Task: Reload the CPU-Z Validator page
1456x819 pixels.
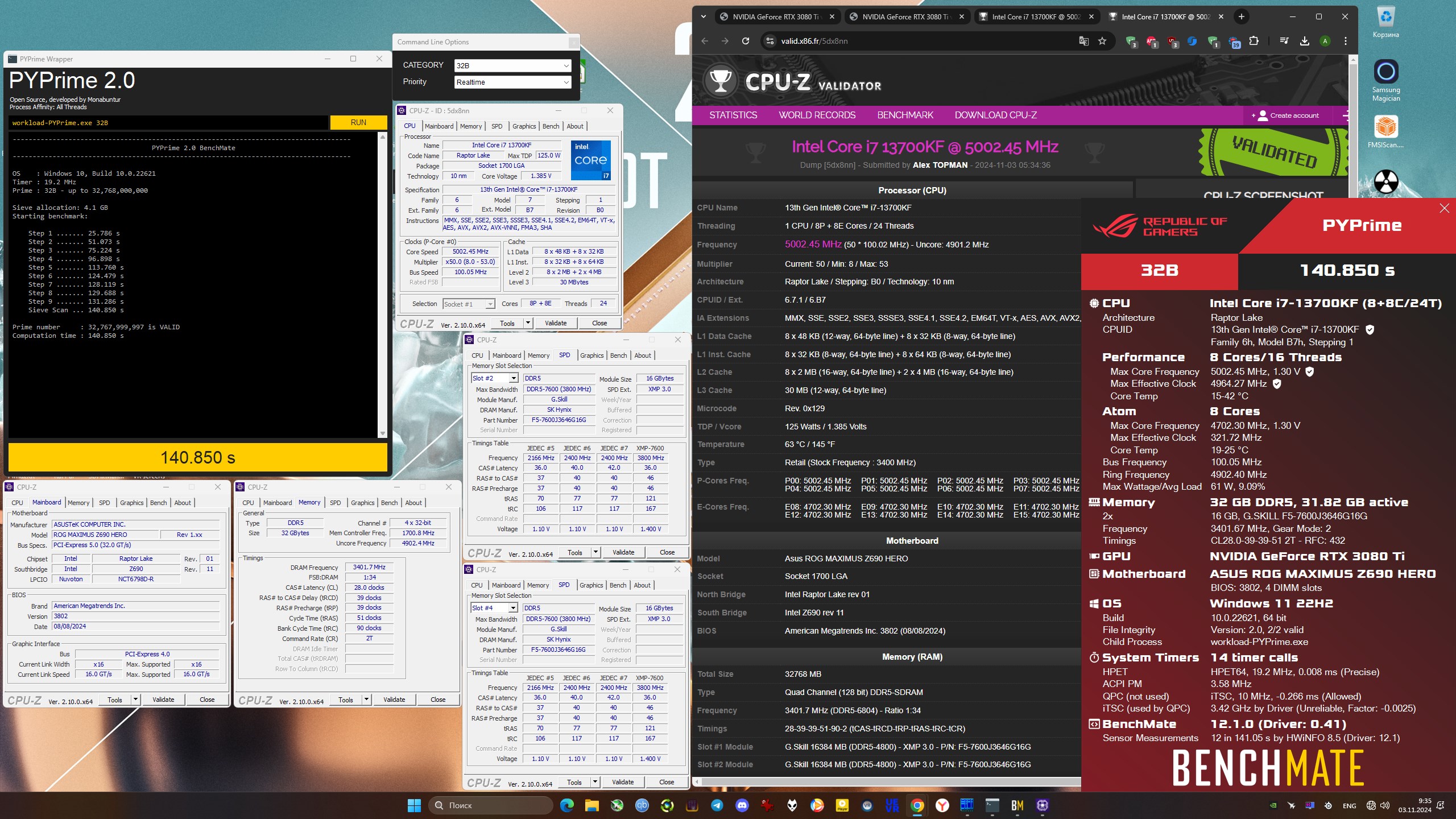Action: (x=746, y=41)
